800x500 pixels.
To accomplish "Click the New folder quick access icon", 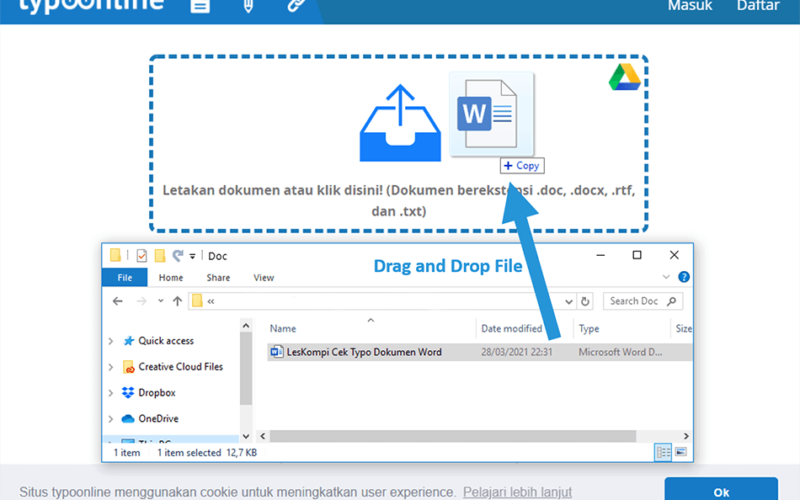I will point(160,255).
